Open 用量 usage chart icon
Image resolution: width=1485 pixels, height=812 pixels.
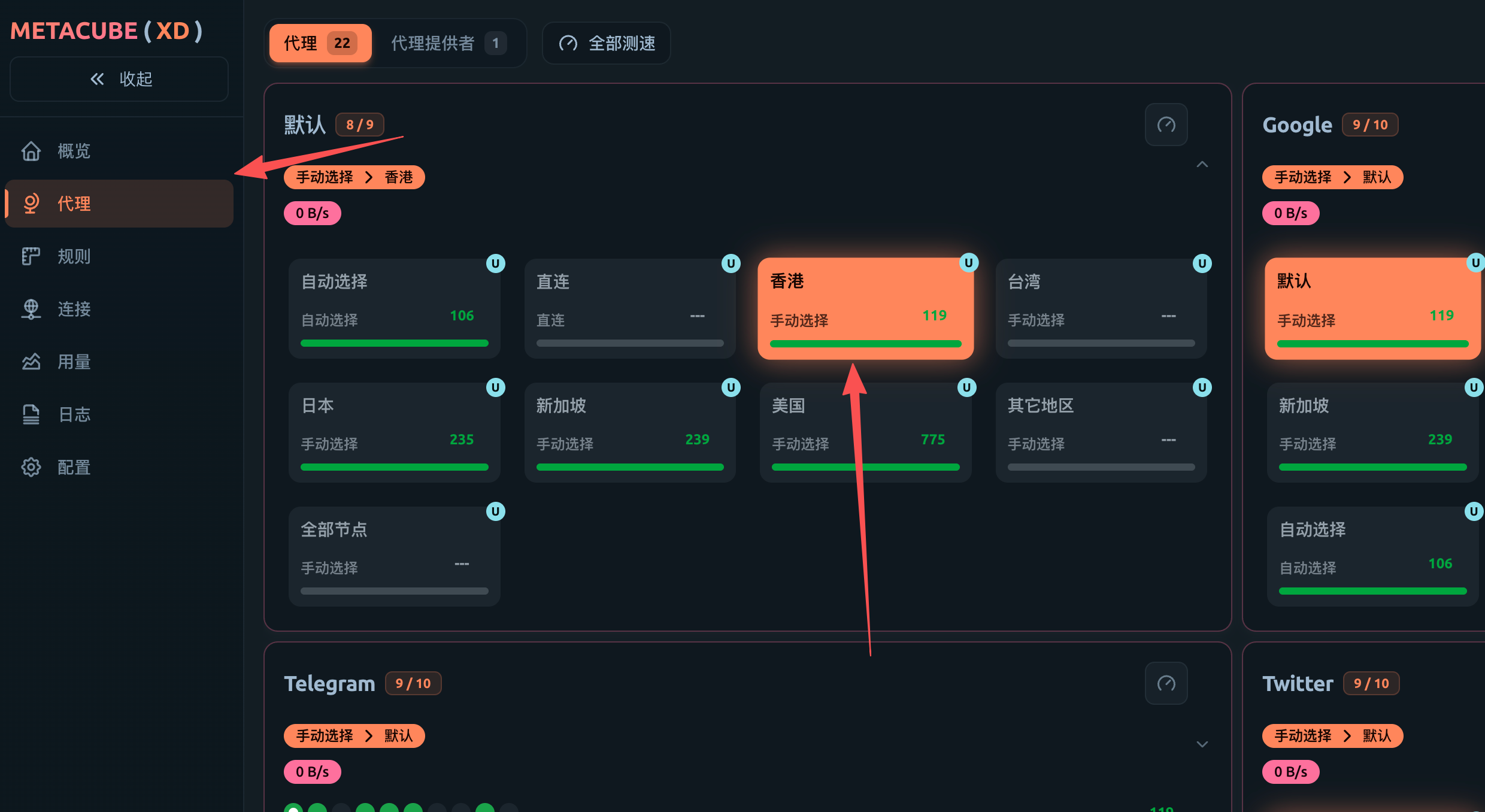click(x=31, y=362)
